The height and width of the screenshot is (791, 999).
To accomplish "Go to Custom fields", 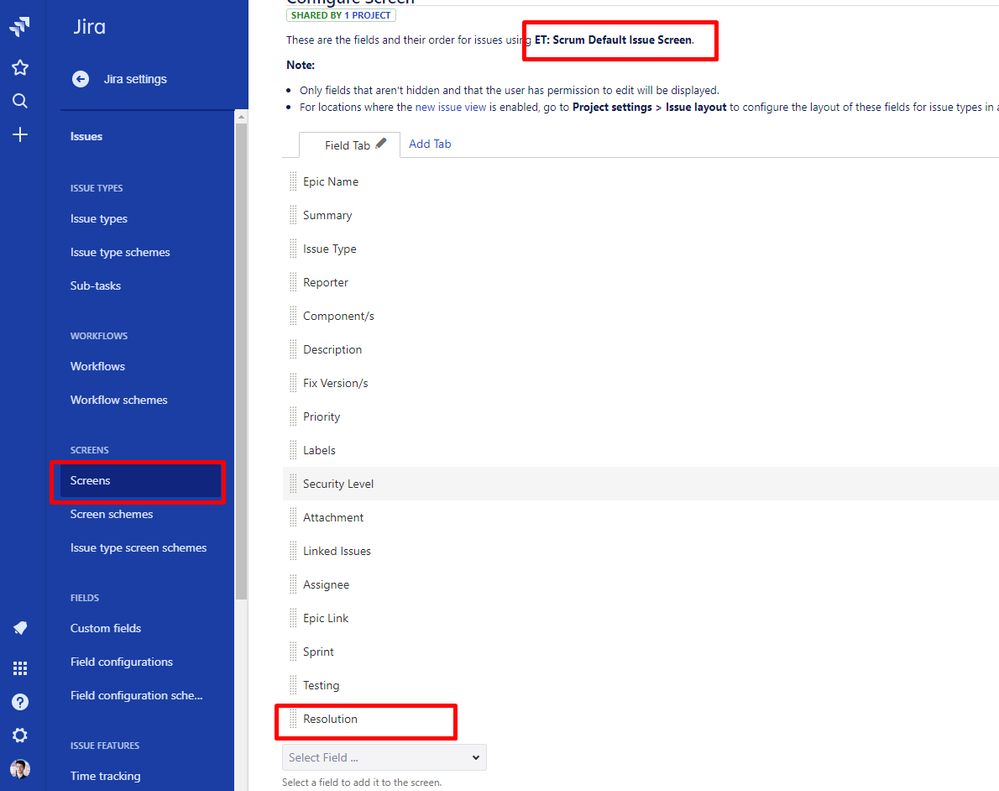I will 106,628.
